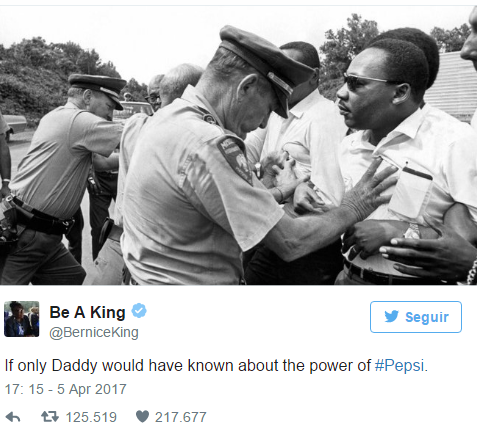Screen dimensions: 477x433
Task: Click the Twitter bird icon in Seguir button
Action: point(391,316)
